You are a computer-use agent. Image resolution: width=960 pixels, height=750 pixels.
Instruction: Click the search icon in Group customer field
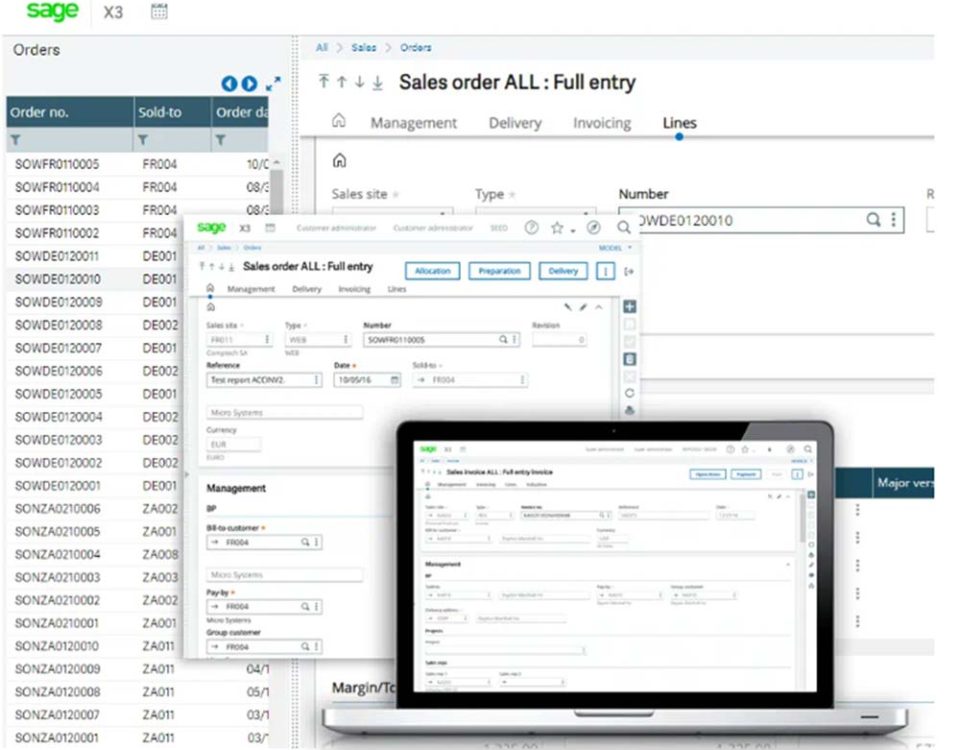[305, 647]
